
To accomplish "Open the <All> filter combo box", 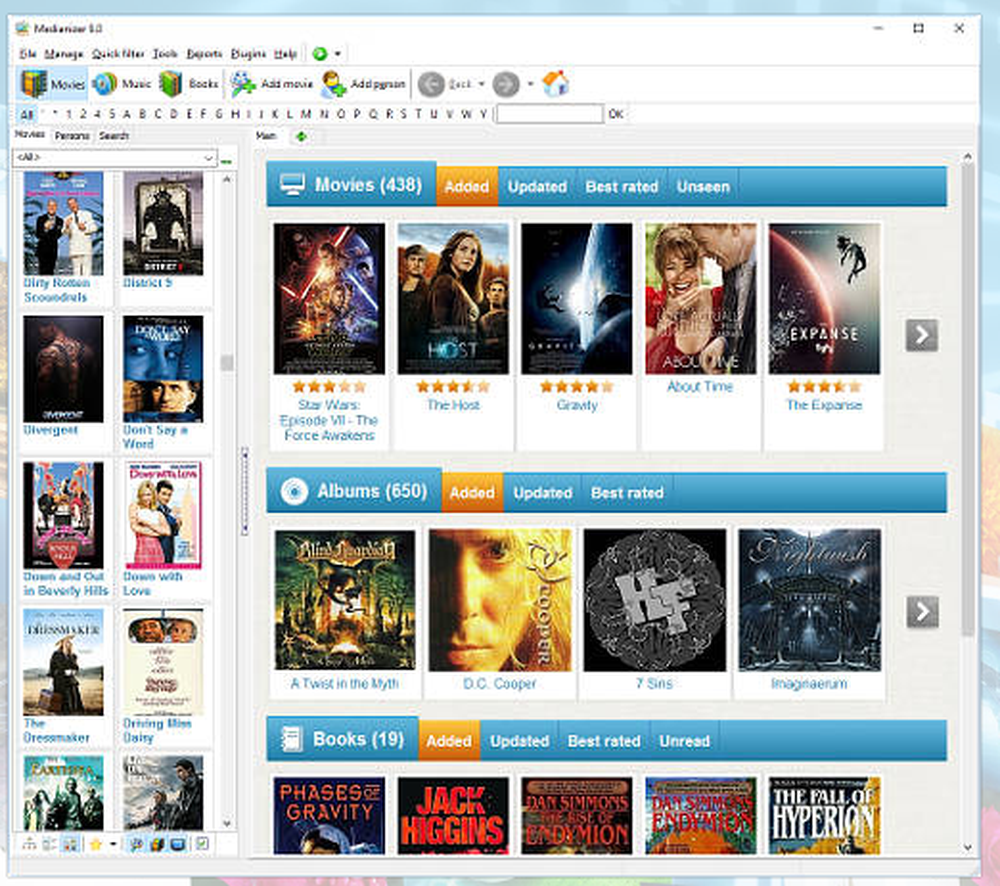I will 115,158.
